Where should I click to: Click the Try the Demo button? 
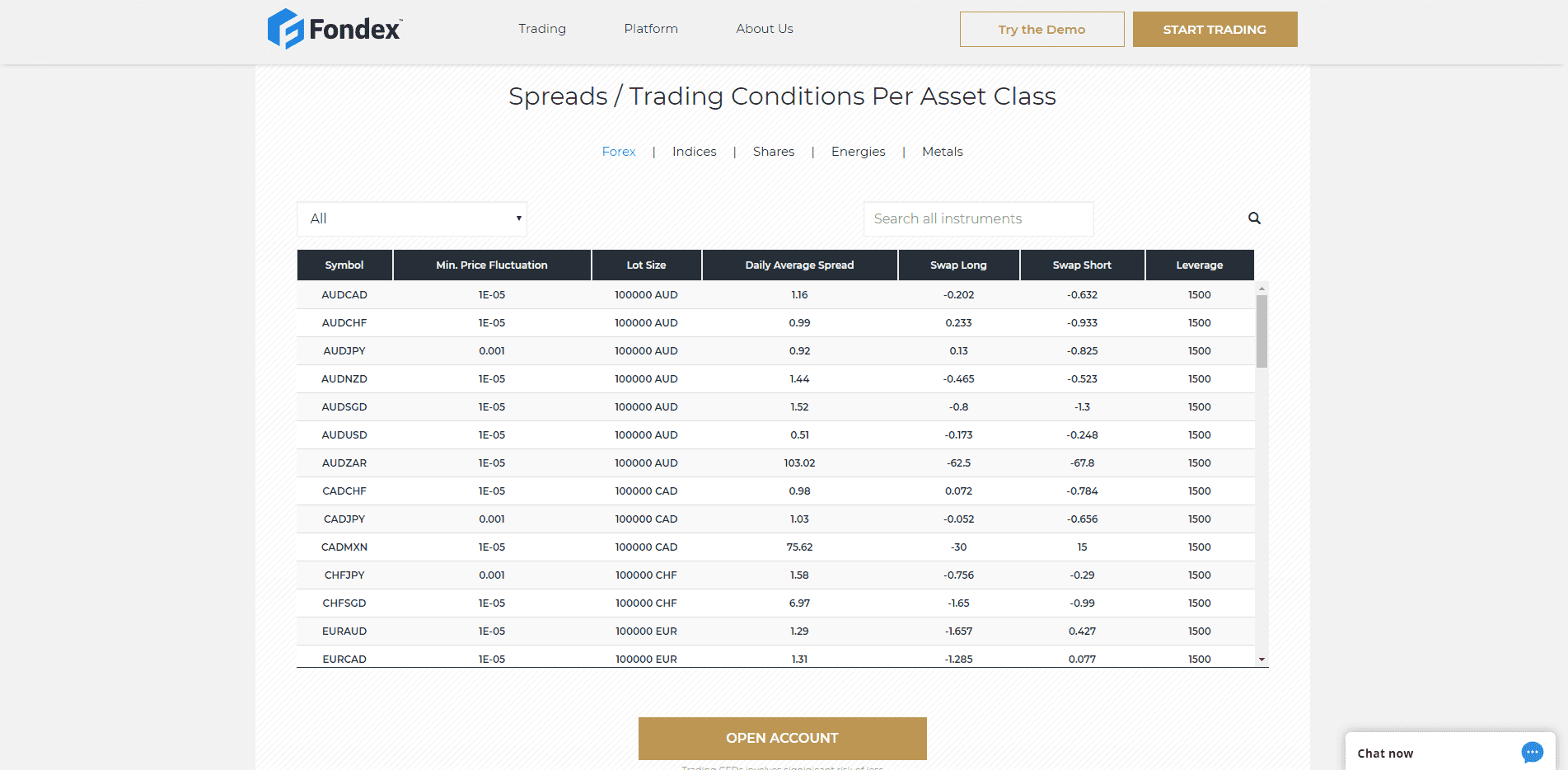coord(1041,29)
